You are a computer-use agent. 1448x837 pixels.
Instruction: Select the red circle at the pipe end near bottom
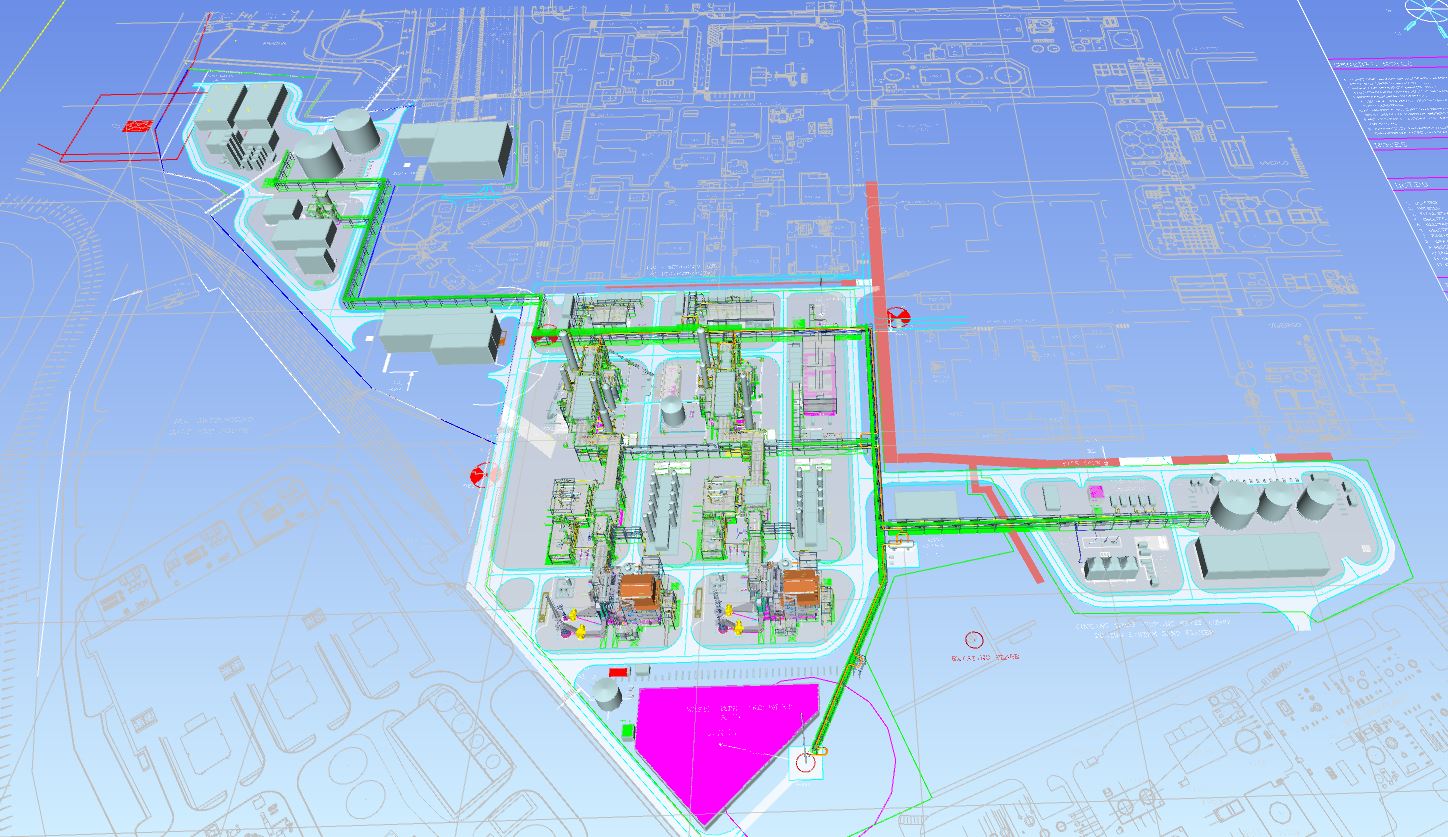pyautogui.click(x=804, y=765)
